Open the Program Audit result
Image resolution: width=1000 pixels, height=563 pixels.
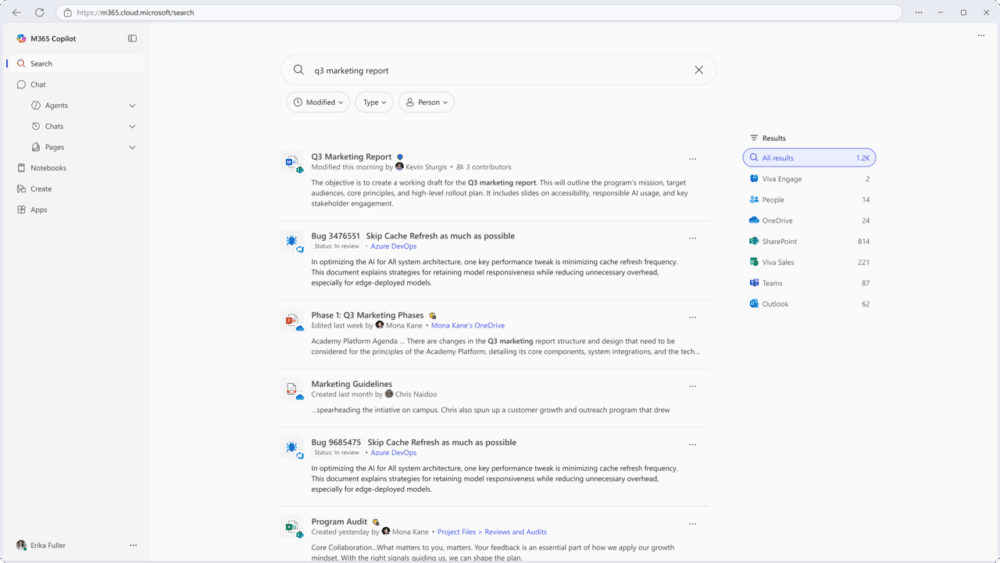[x=339, y=522]
